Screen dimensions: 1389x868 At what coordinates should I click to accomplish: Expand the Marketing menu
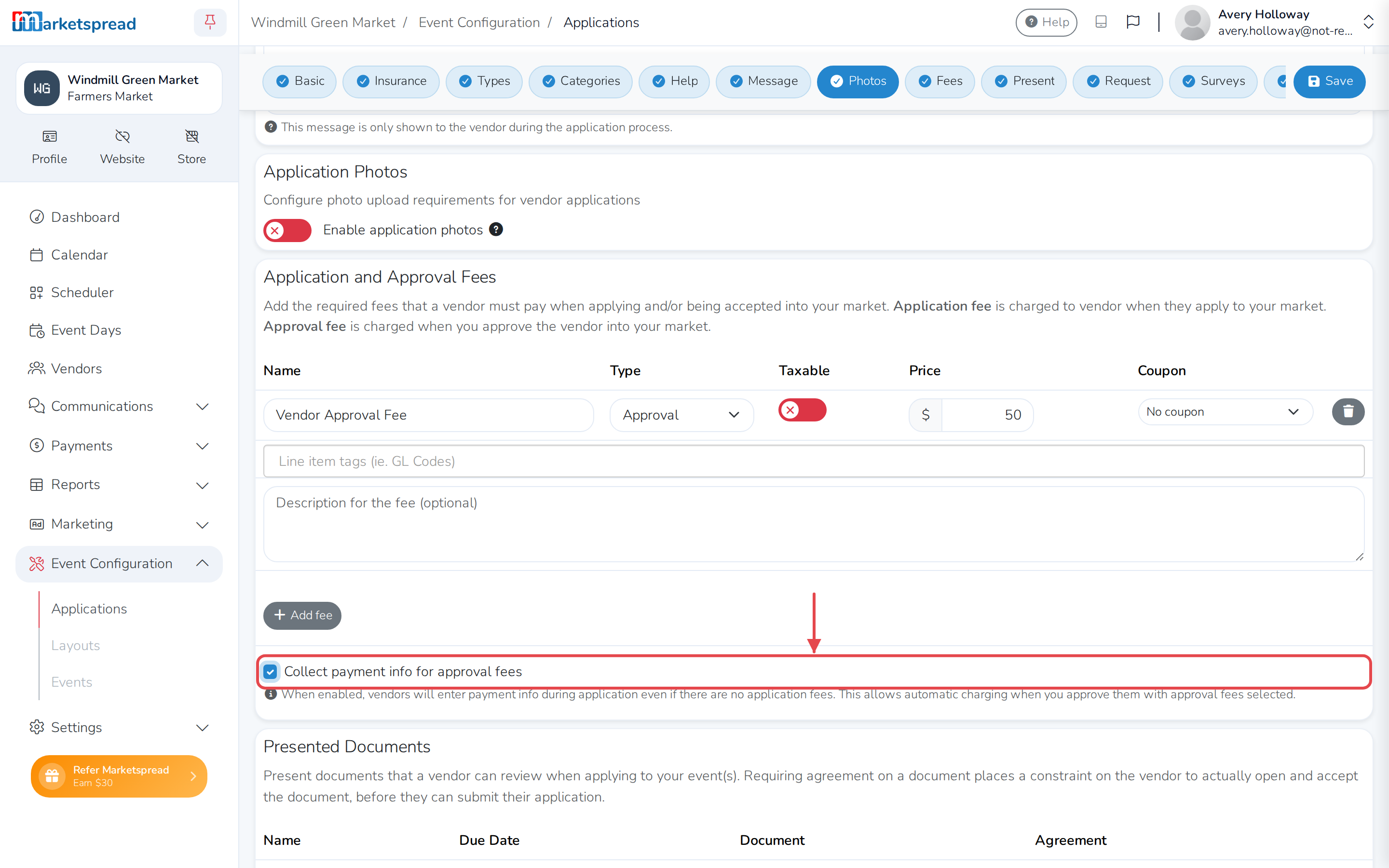[x=119, y=524]
